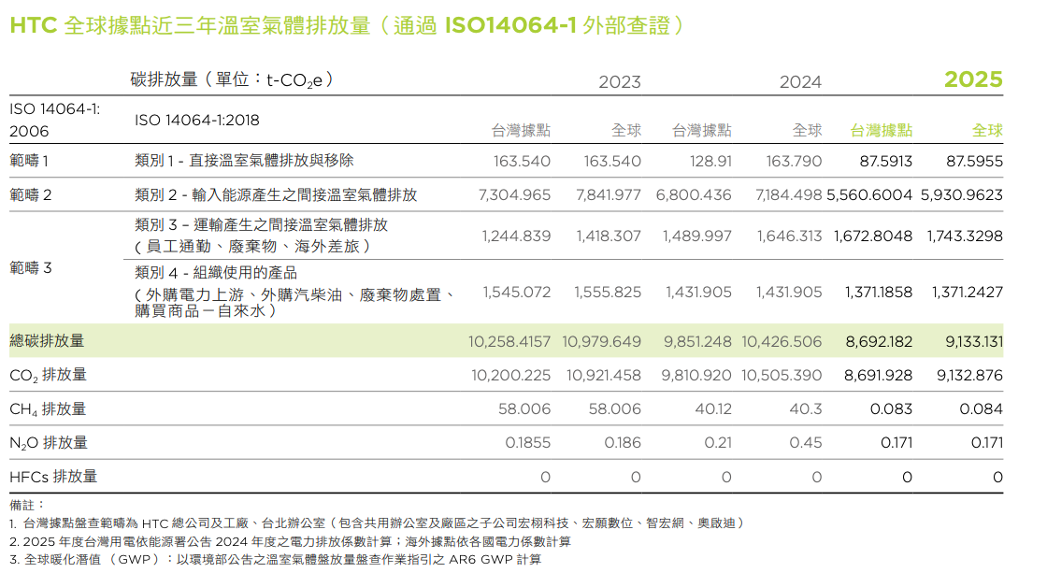Click the line （員工通勤、廢棄物、海外差旅）

pos(253,247)
